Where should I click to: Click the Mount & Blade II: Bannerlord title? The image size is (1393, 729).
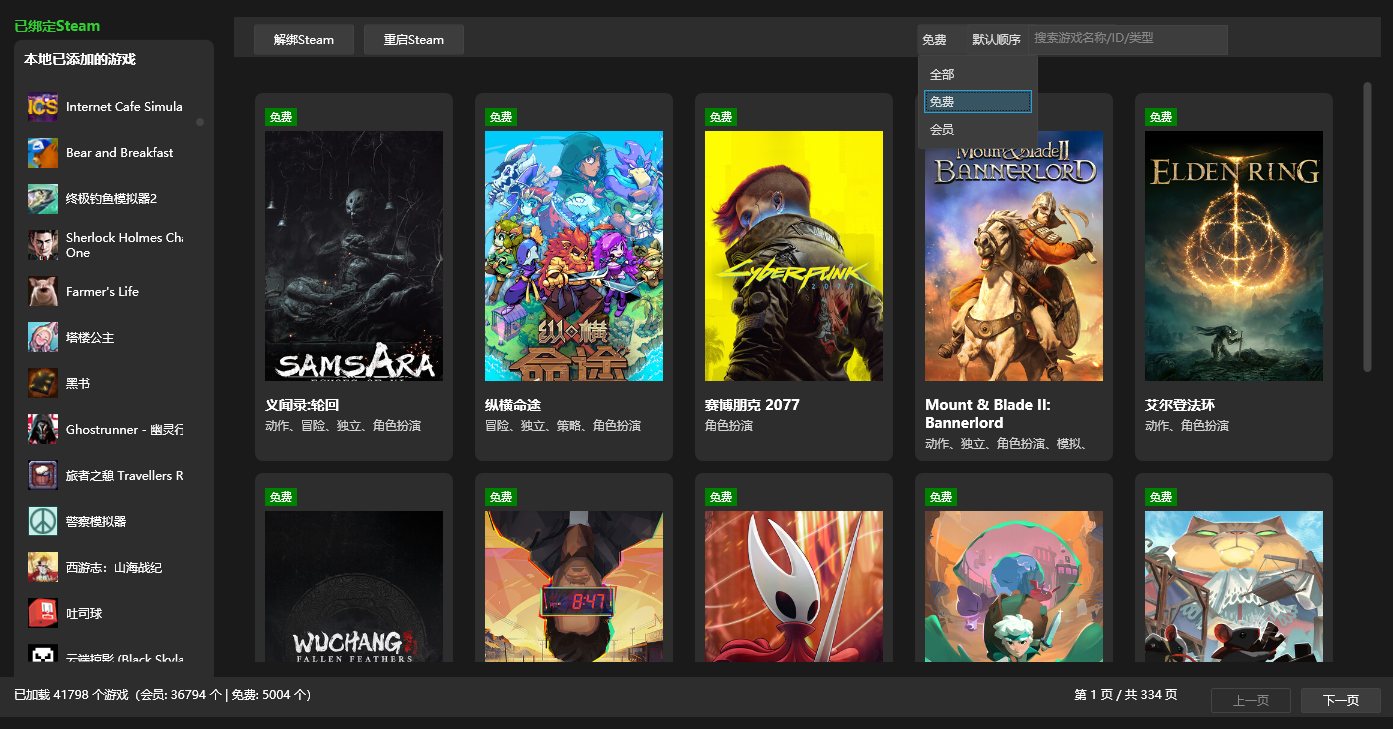(988, 414)
